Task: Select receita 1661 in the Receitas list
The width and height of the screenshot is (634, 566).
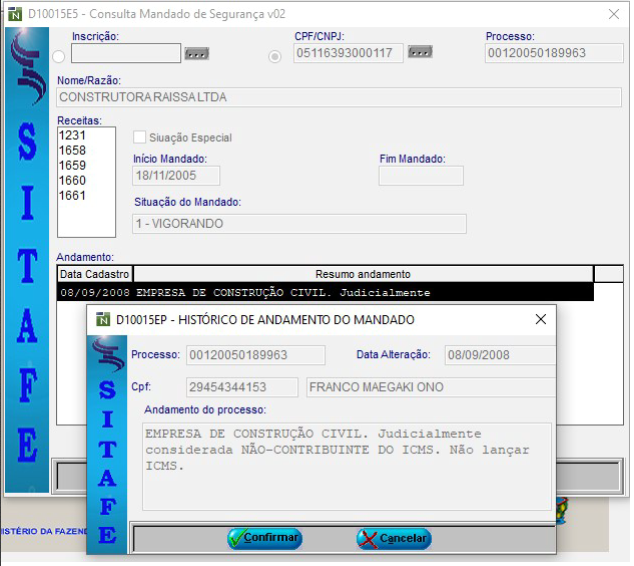Action: 73,195
